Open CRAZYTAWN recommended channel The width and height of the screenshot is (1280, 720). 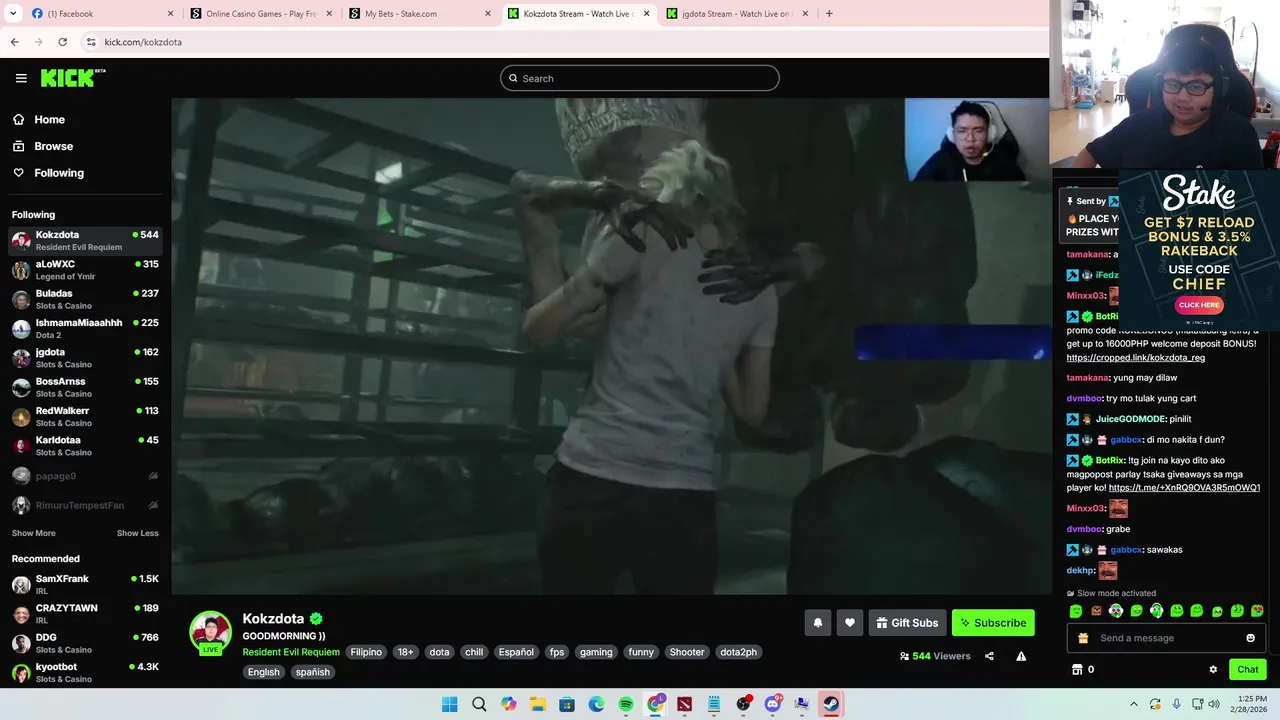tap(85, 613)
